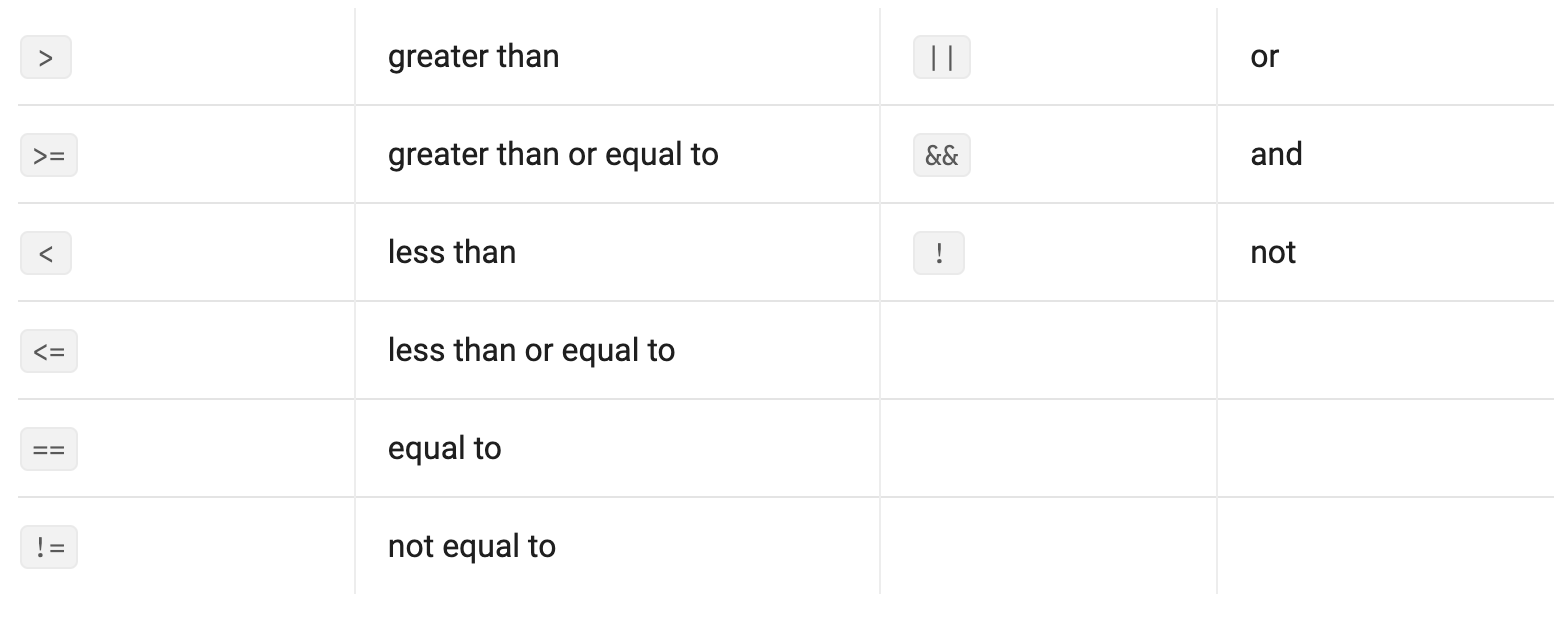Click the "!=" operator code badge
Screen dimensions: 1568x620
(x=49, y=547)
